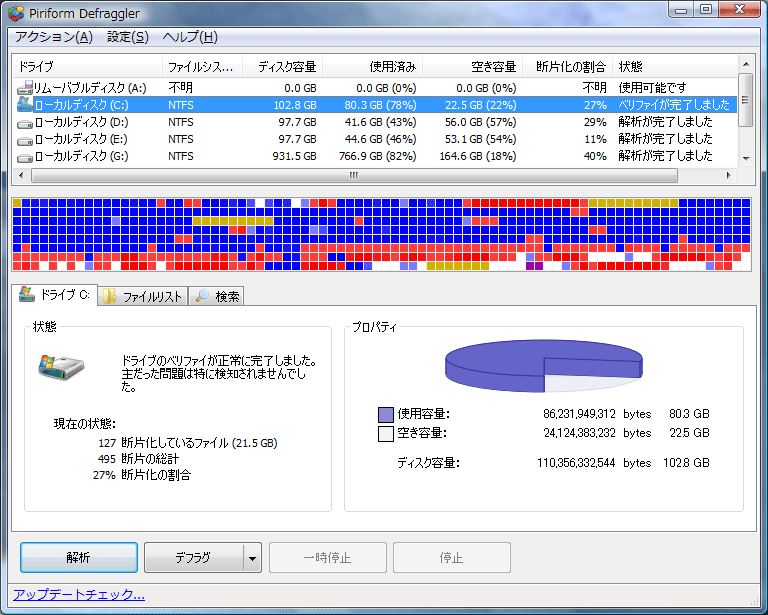
Task: Click the ディスク容量: label in properties
Action: [428, 463]
